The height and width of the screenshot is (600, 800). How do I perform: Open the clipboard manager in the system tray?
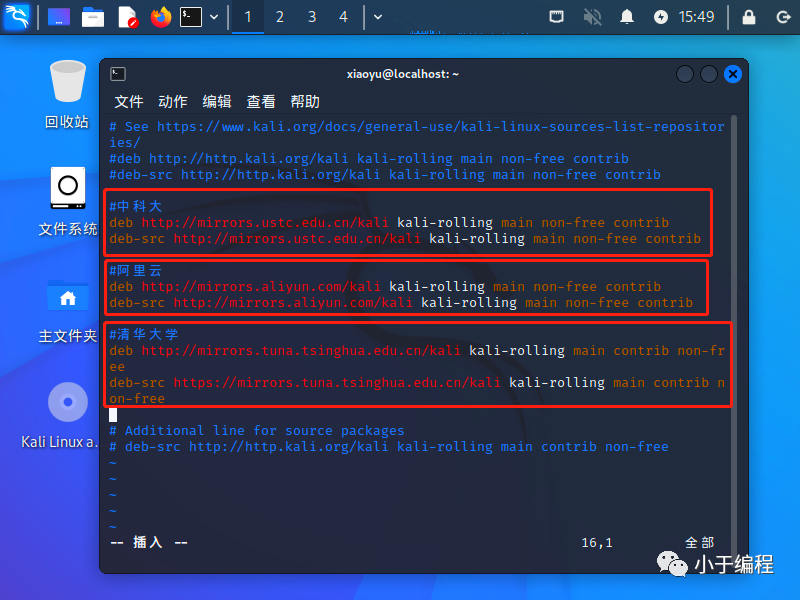click(557, 16)
